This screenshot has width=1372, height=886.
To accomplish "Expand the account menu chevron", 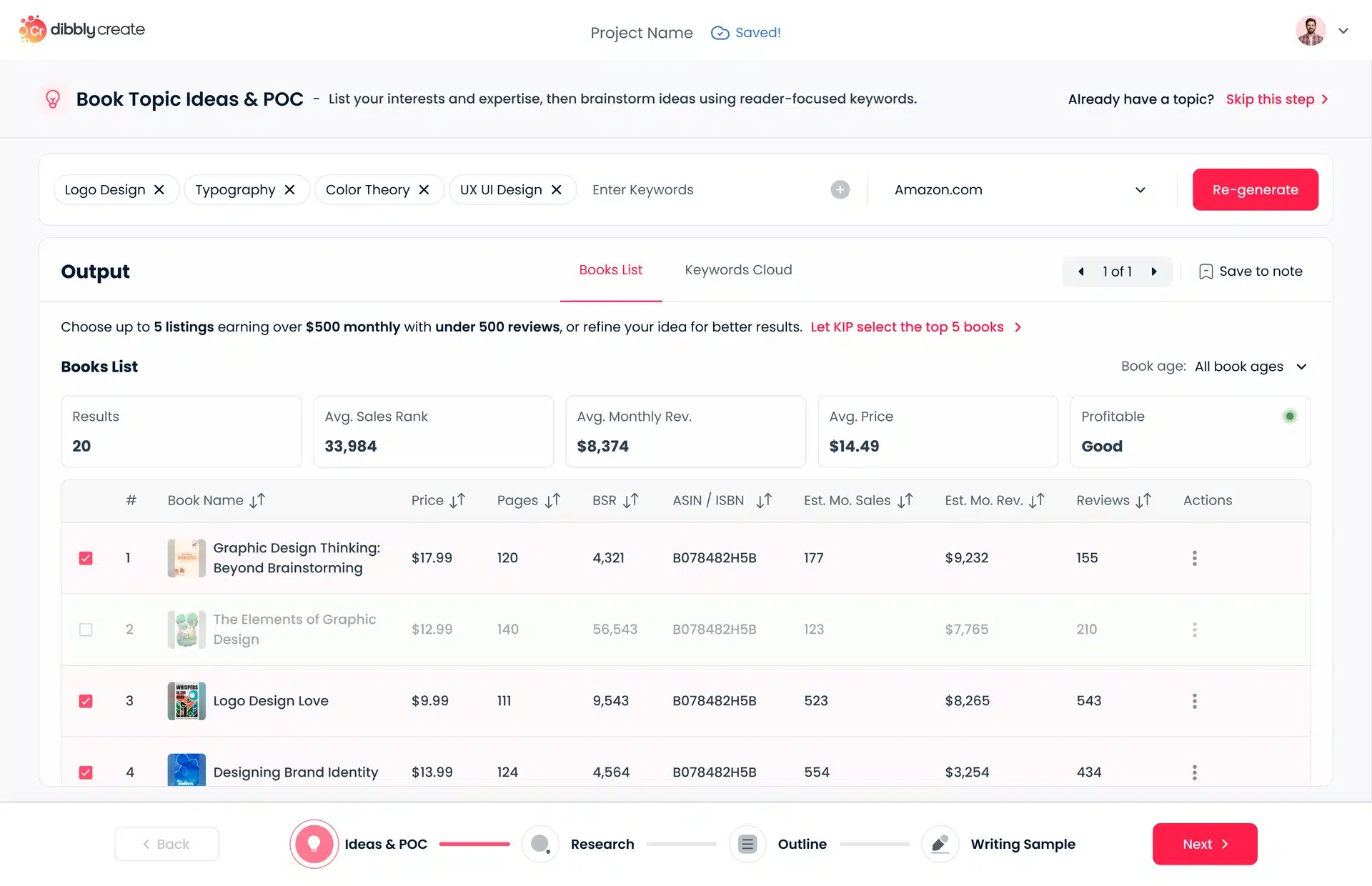I will [1343, 31].
